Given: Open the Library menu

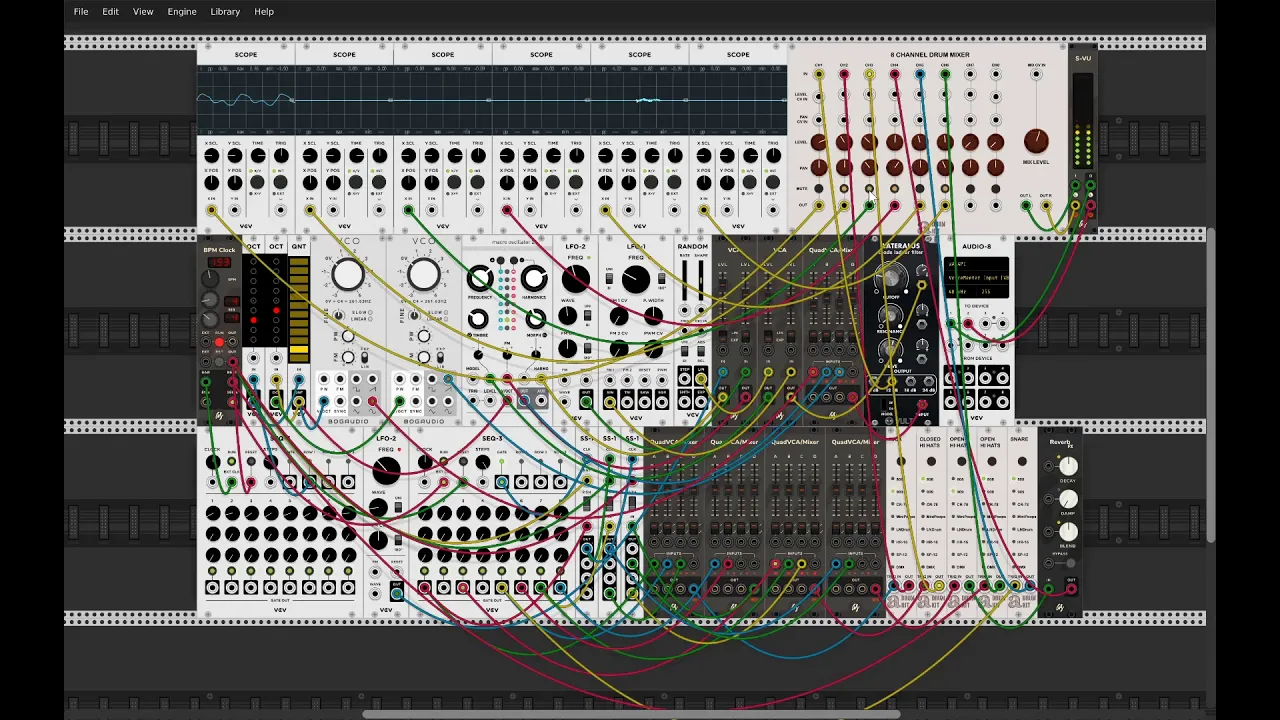Looking at the screenshot, I should click(225, 11).
